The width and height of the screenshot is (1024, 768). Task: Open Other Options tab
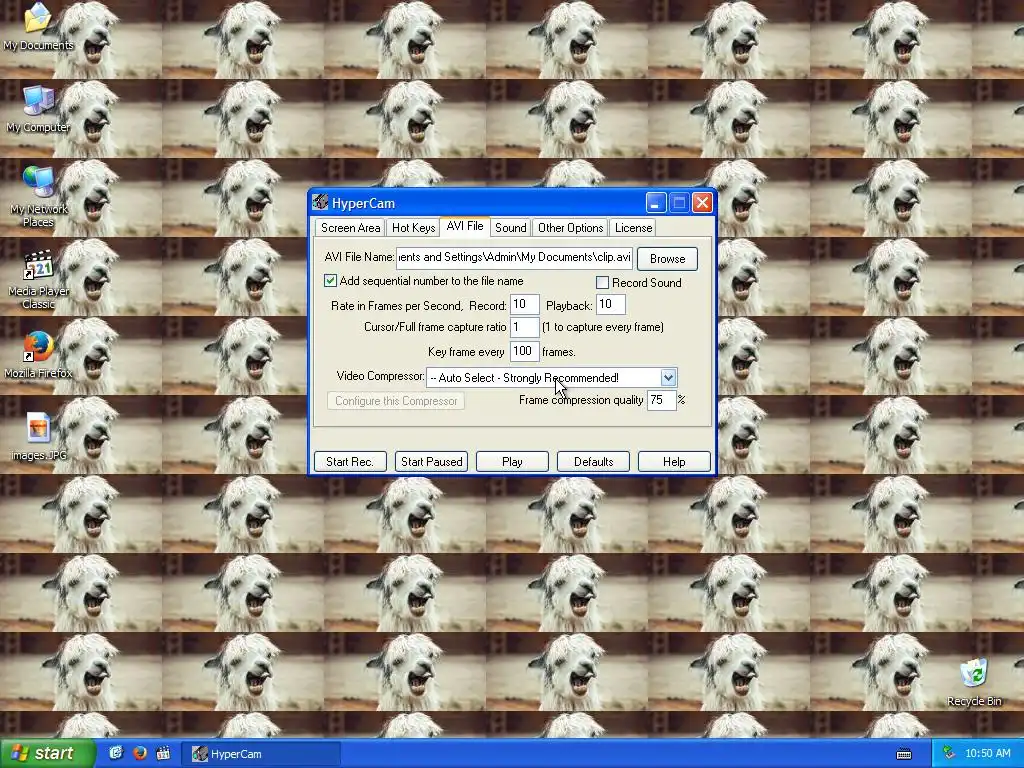(570, 228)
